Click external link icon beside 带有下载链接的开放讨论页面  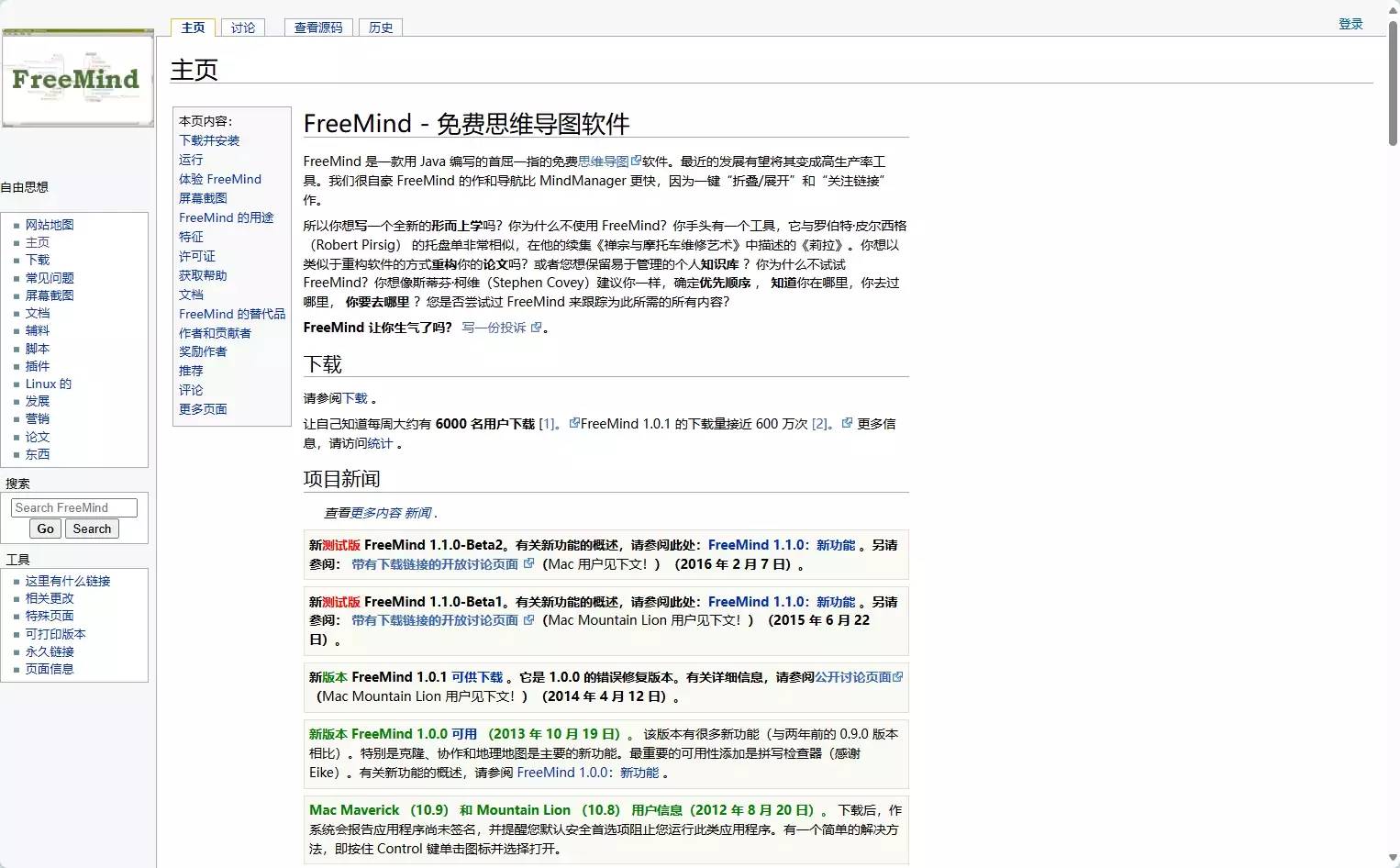tap(530, 562)
